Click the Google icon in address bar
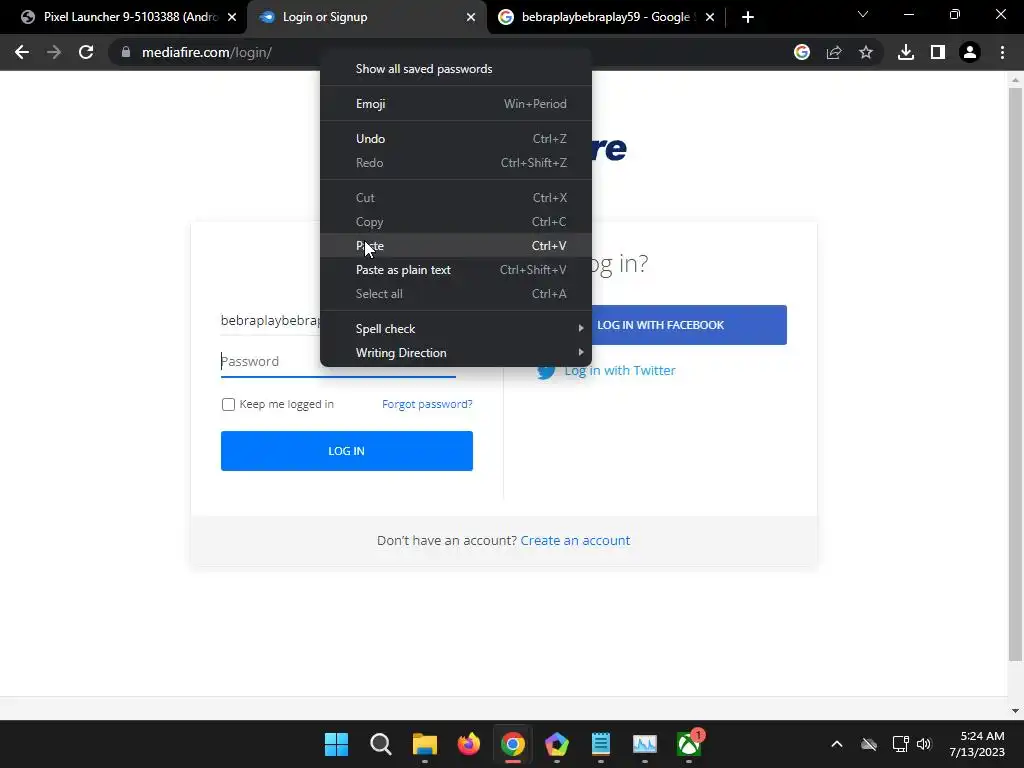Viewport: 1024px width, 768px height. 802,52
